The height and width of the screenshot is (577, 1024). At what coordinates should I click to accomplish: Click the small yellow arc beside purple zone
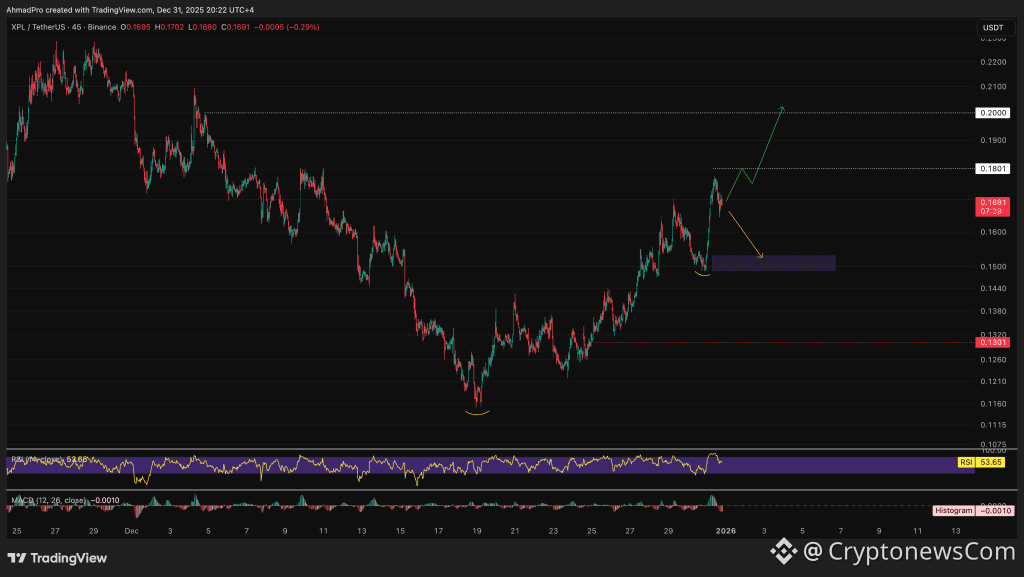coord(703,273)
